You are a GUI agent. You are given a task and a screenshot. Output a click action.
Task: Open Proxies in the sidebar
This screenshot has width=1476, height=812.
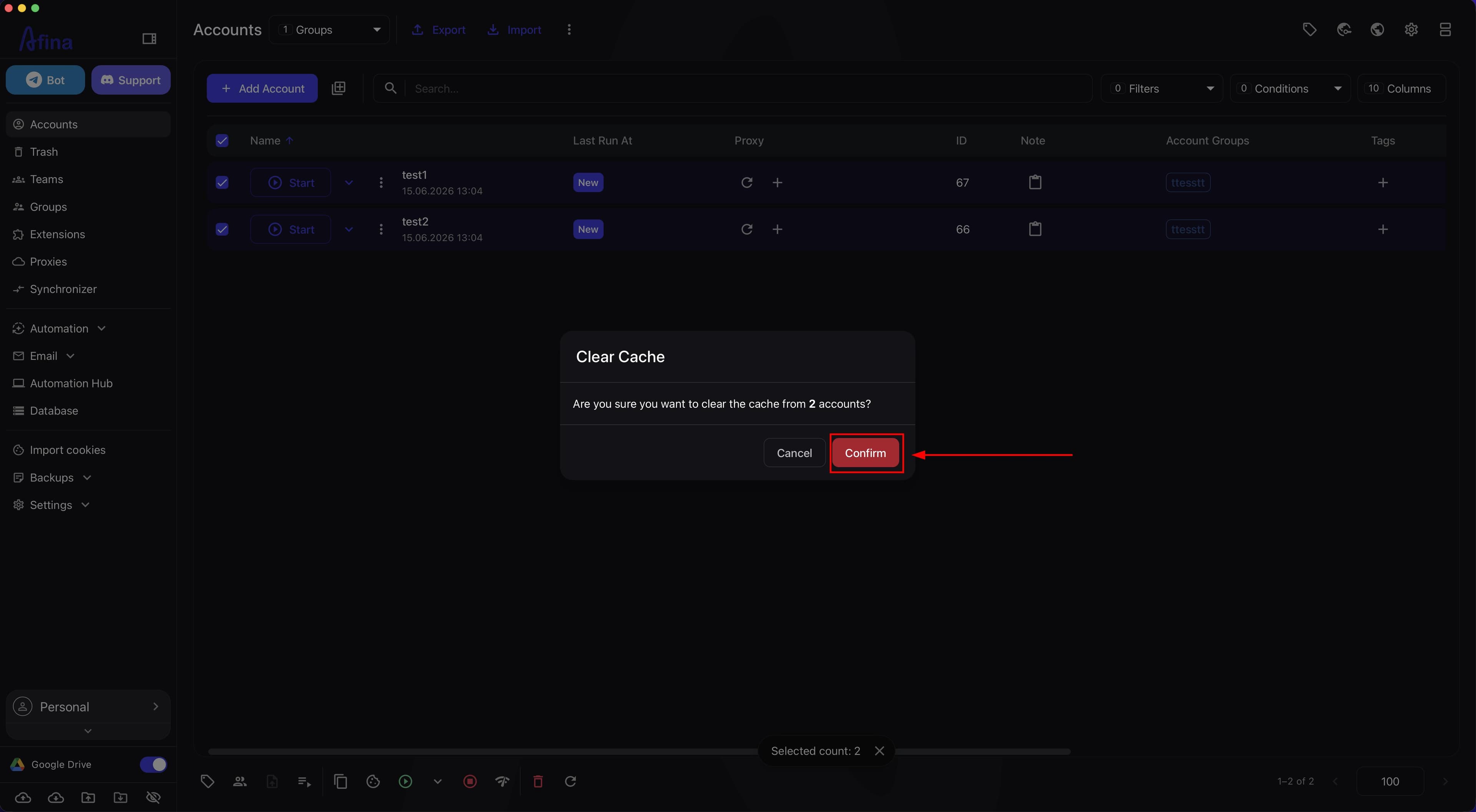[x=88, y=261]
